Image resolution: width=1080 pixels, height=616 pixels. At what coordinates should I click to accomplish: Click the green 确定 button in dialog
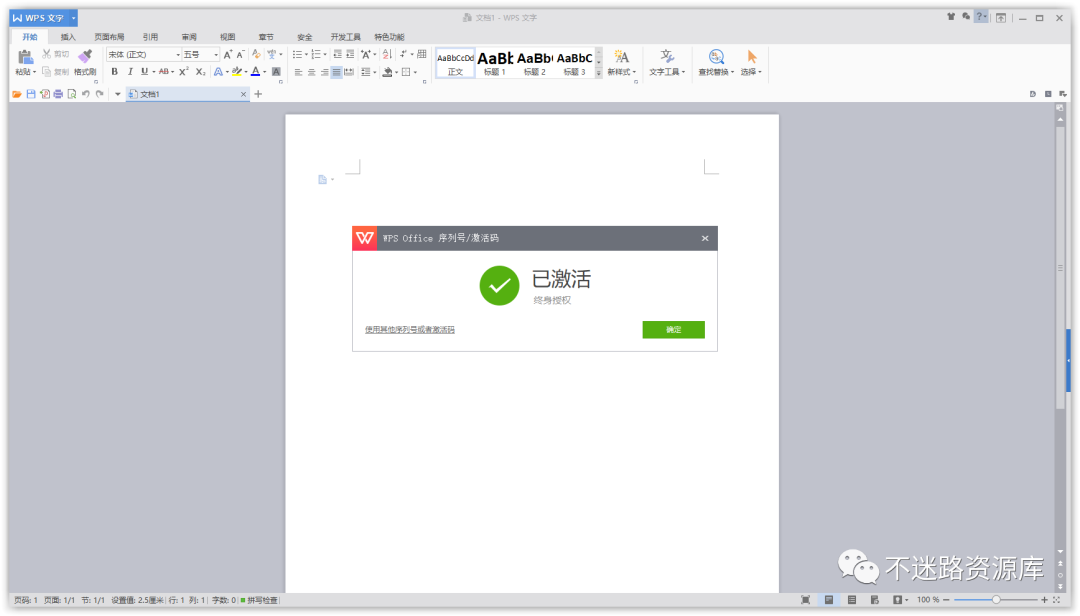(673, 329)
